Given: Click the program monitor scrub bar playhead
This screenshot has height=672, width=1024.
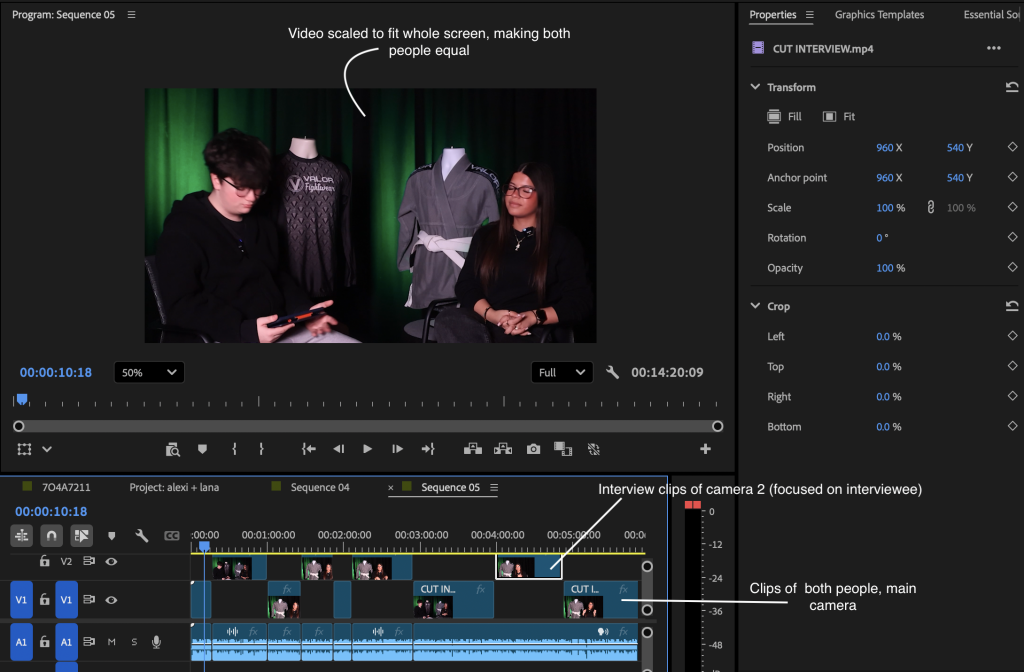Looking at the screenshot, I should pyautogui.click(x=21, y=400).
